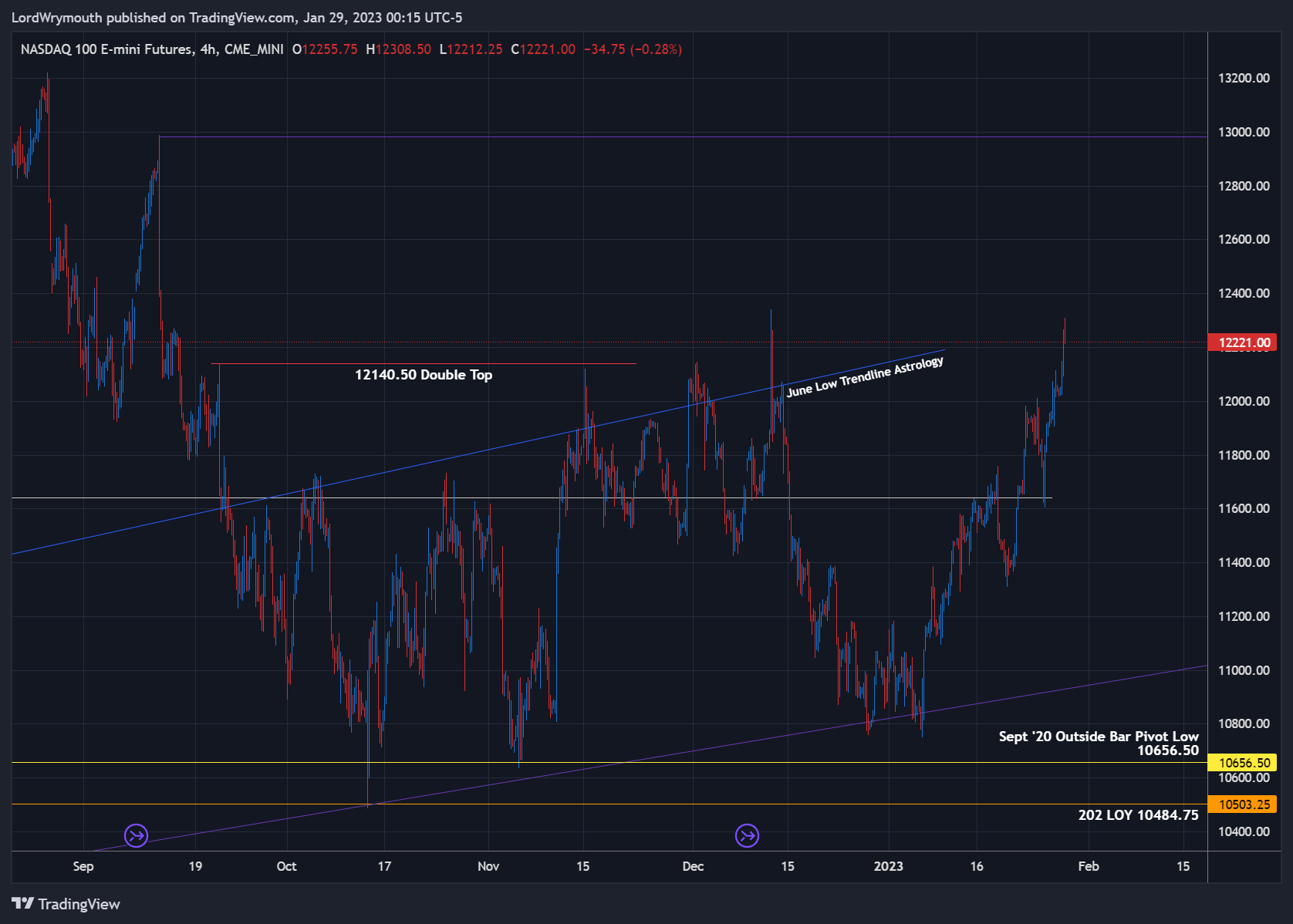
Task: Click the 11200.00 price axis label
Action: (1244, 616)
